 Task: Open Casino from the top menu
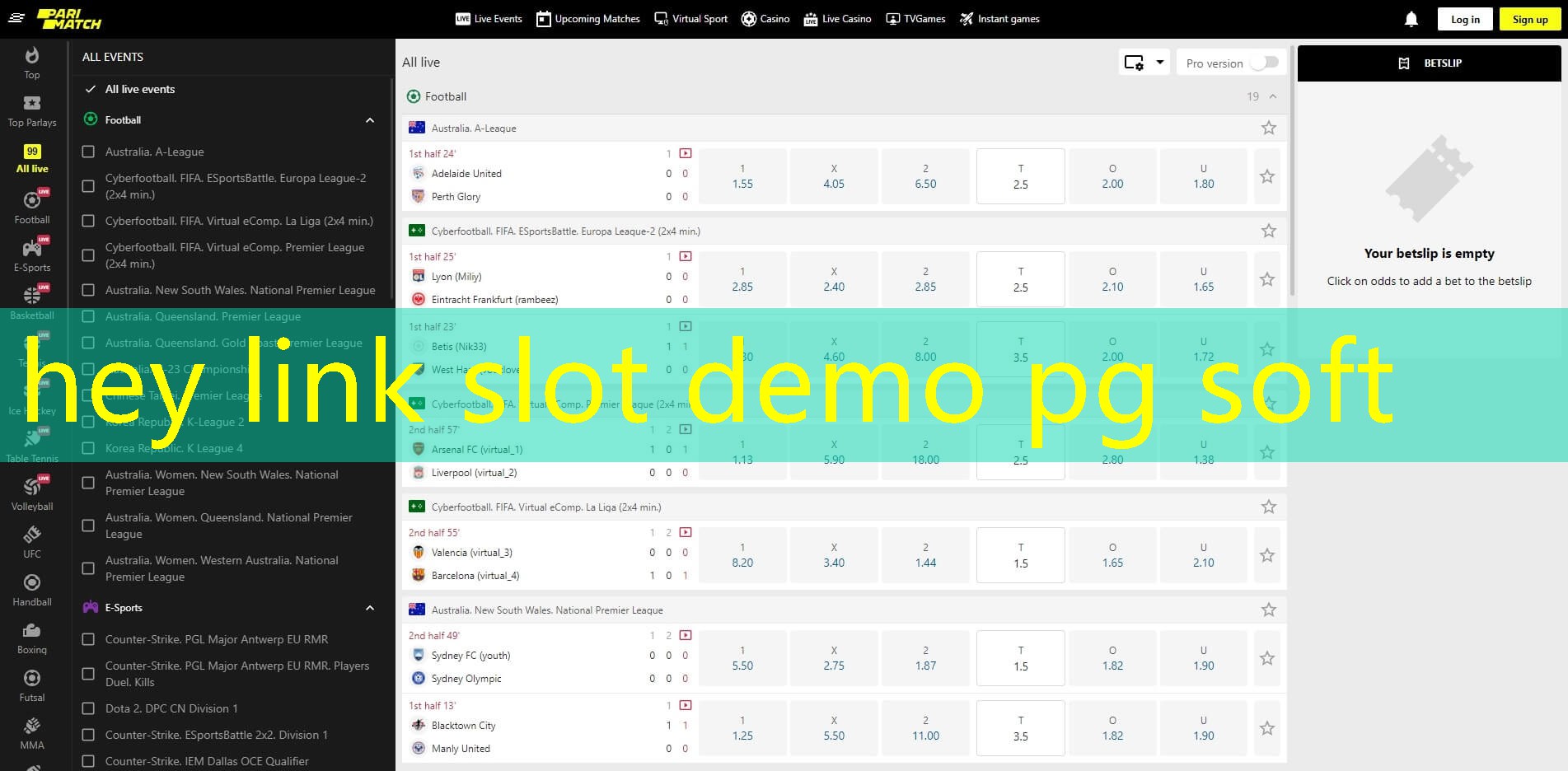(765, 18)
